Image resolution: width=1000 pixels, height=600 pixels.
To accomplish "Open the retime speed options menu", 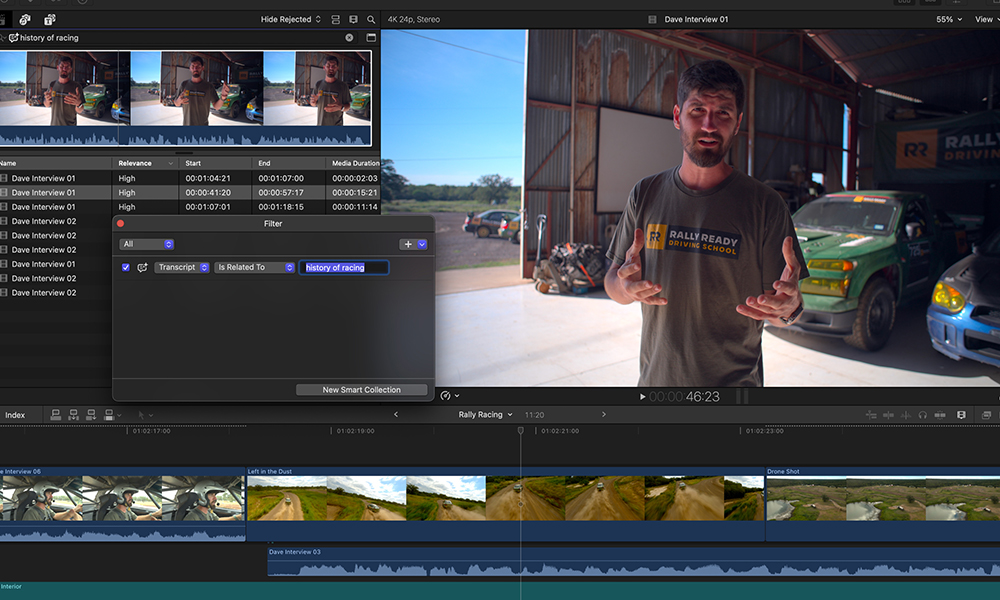I will 450,396.
